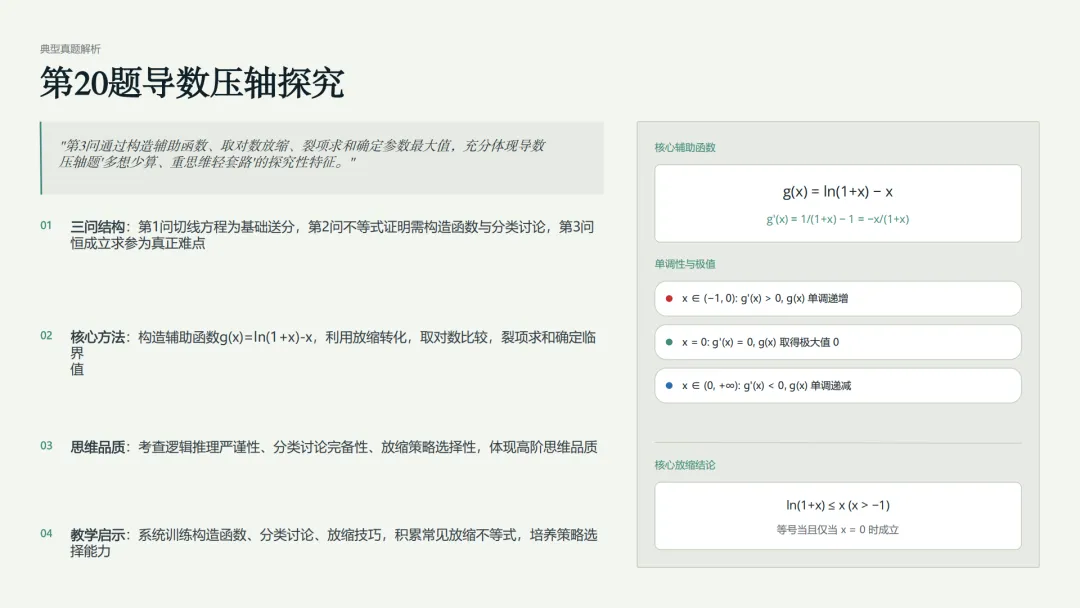This screenshot has height=608, width=1080.
Task: Select the bold heading 教学启示
Action: click(x=97, y=534)
